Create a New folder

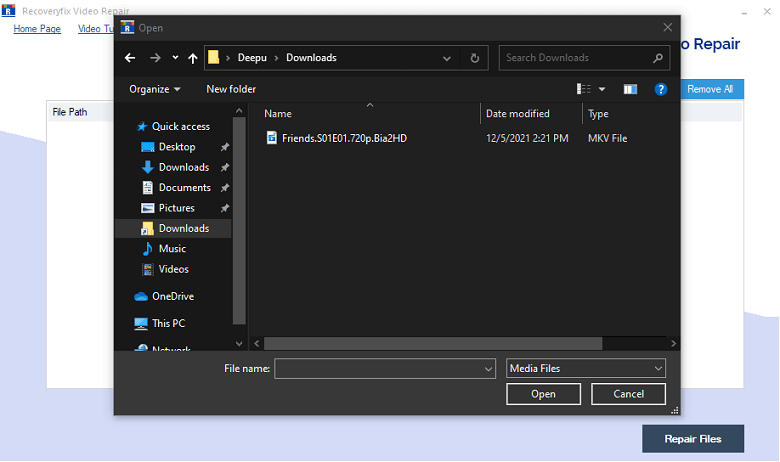pos(231,89)
